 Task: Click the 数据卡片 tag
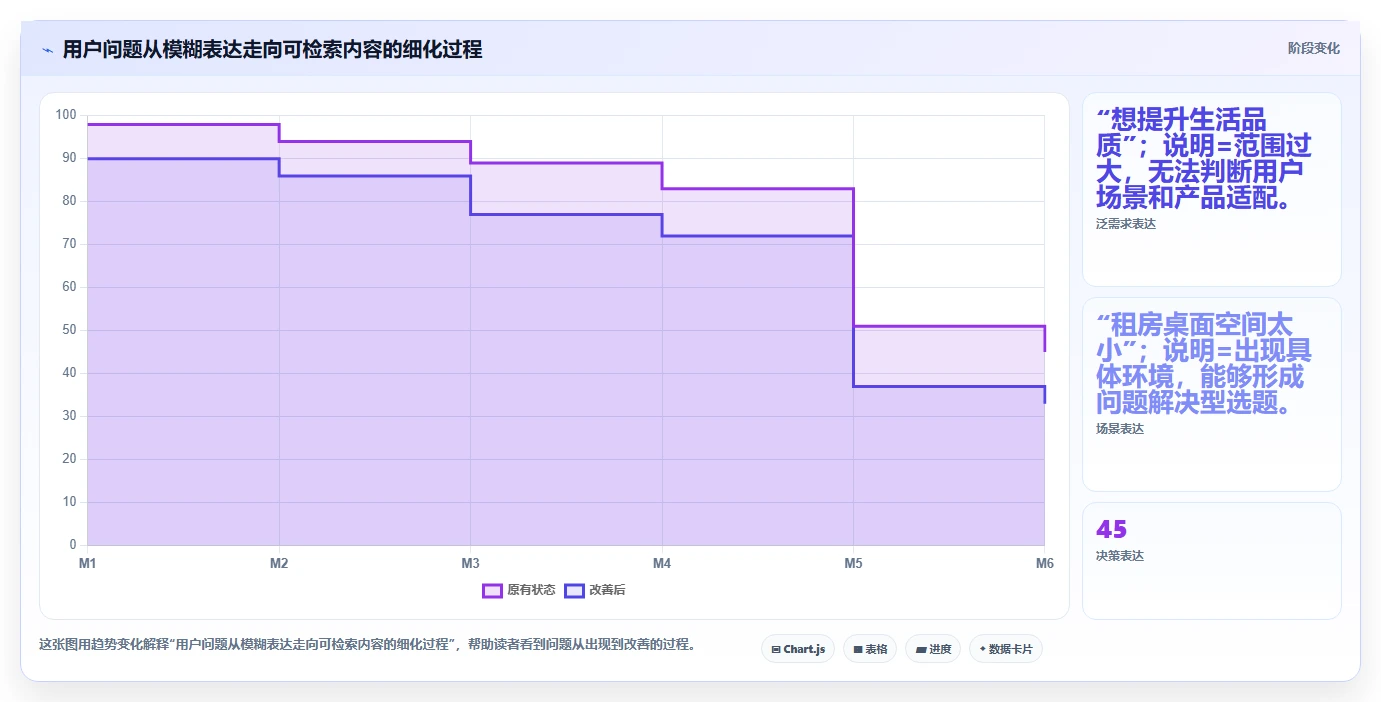point(1006,649)
